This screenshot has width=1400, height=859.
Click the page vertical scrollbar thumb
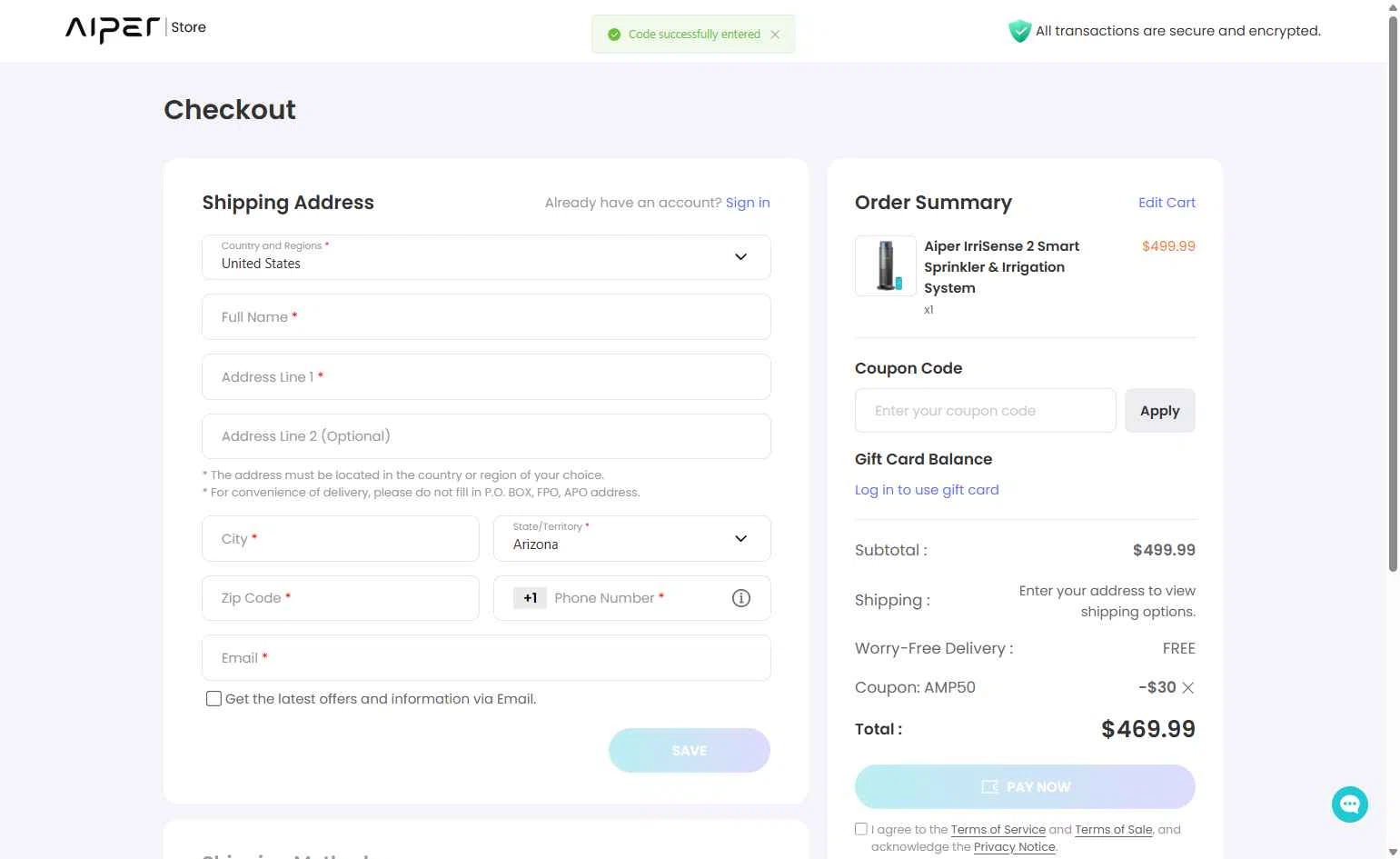(x=1393, y=293)
